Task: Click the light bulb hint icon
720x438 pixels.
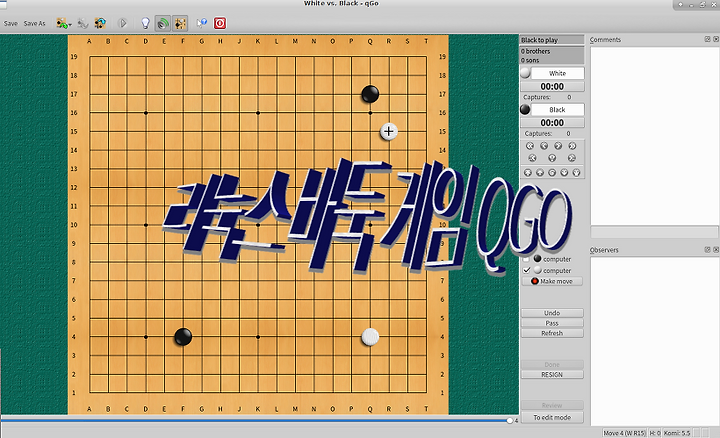Action: tap(145, 23)
